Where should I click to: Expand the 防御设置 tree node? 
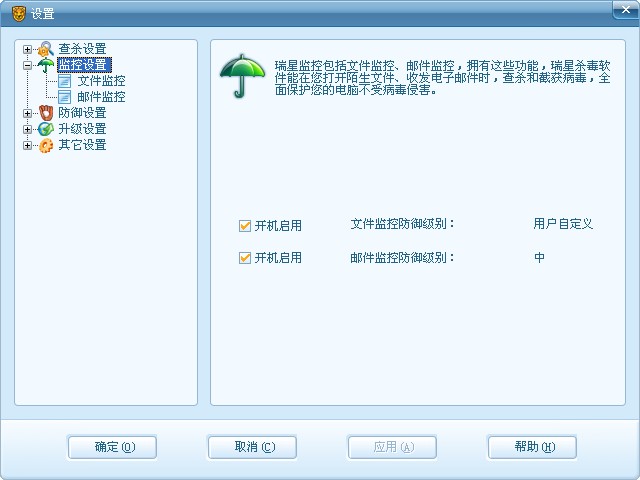click(27, 113)
